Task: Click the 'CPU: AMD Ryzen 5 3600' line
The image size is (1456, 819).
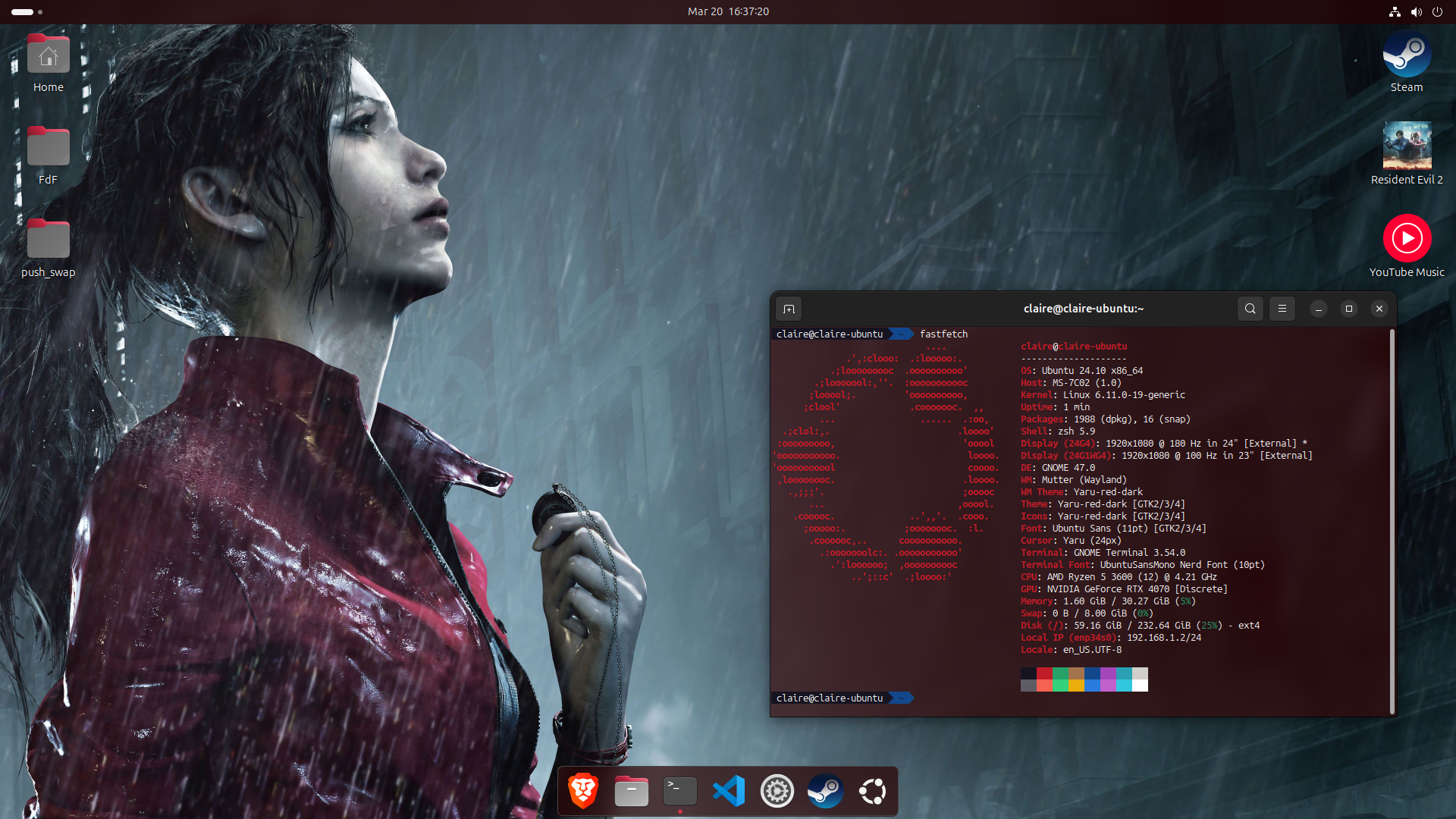Action: point(1119,577)
